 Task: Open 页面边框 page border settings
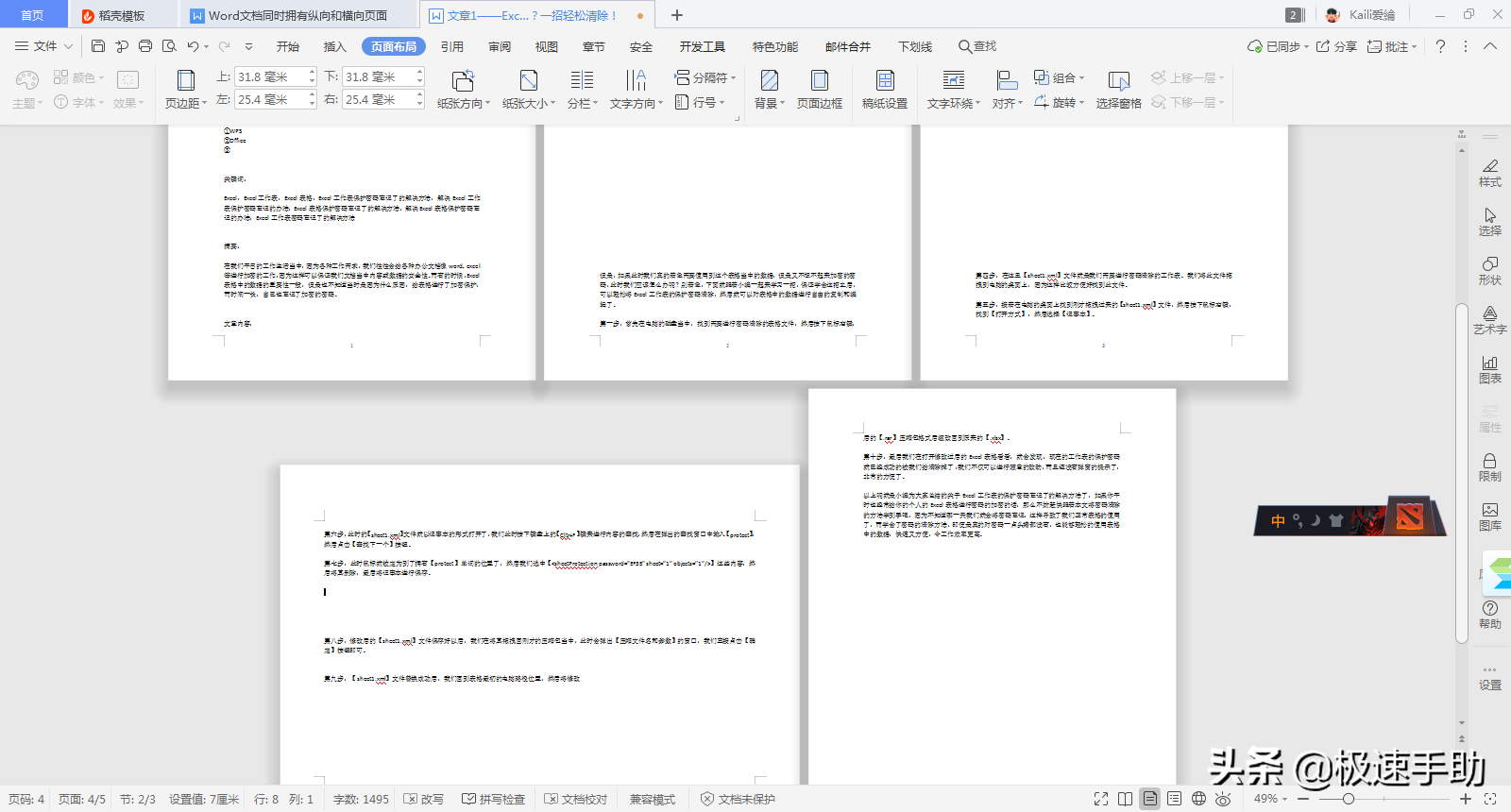point(820,90)
